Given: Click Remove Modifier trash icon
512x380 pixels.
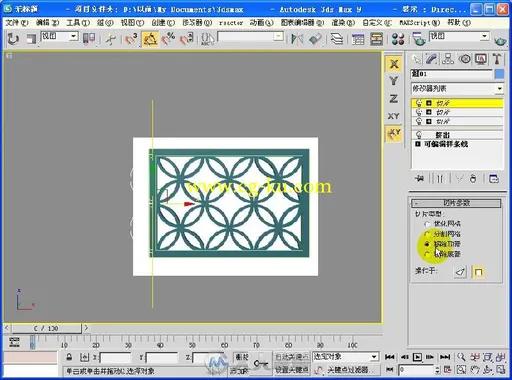Looking at the screenshot, I should [473, 179].
